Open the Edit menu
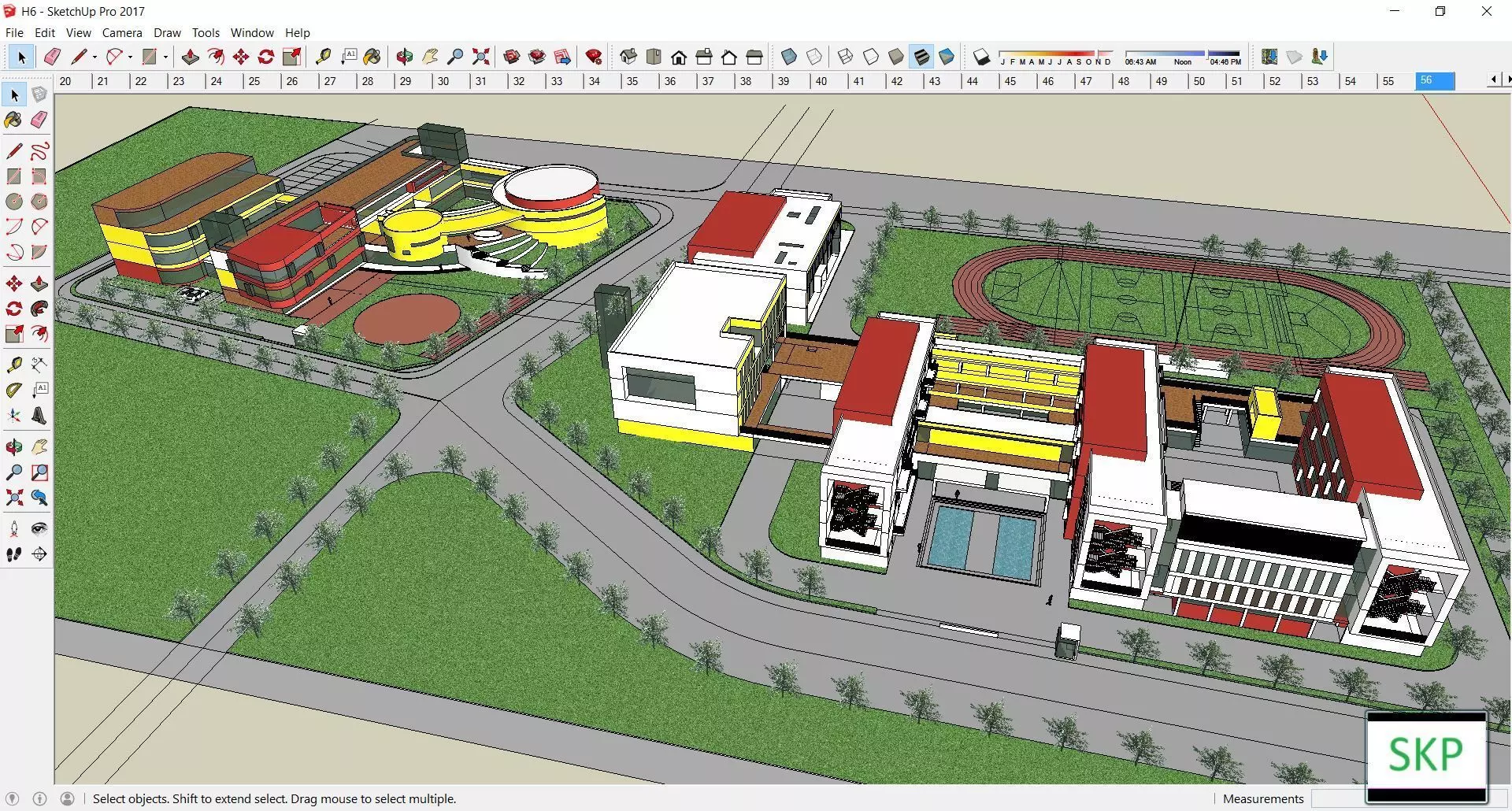 (45, 32)
